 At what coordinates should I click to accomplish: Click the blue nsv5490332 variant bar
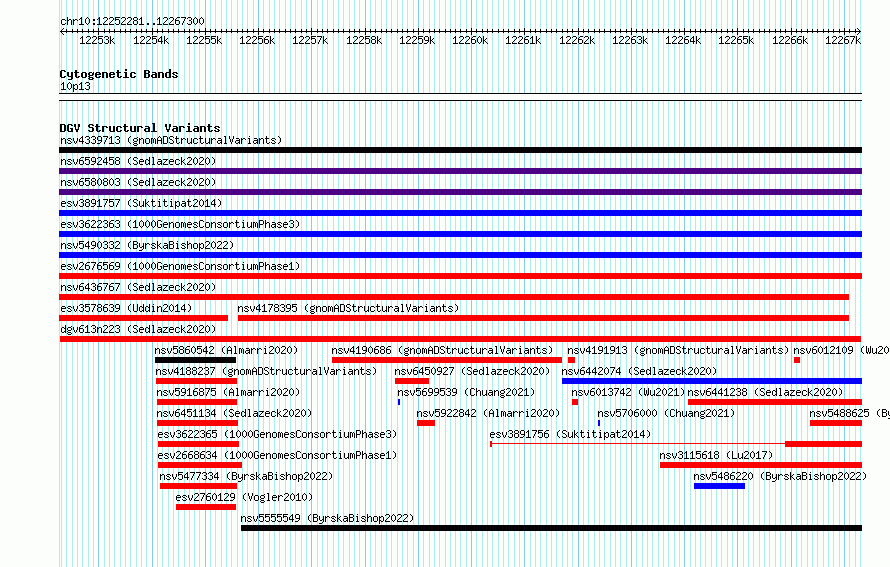[x=460, y=255]
